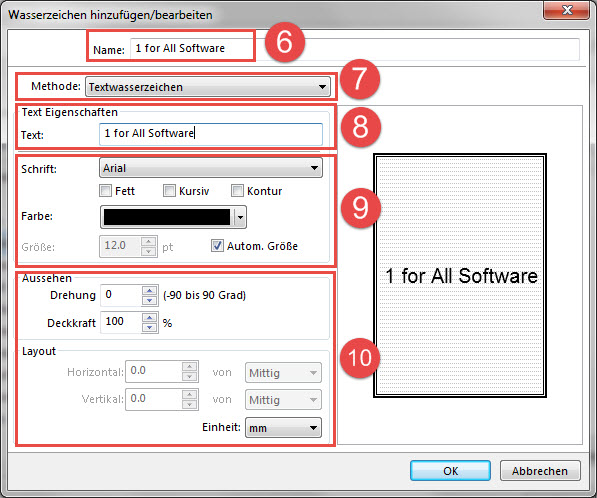Screen dimensions: 597x498
Task: Click the watermark preview page
Action: pos(460,276)
